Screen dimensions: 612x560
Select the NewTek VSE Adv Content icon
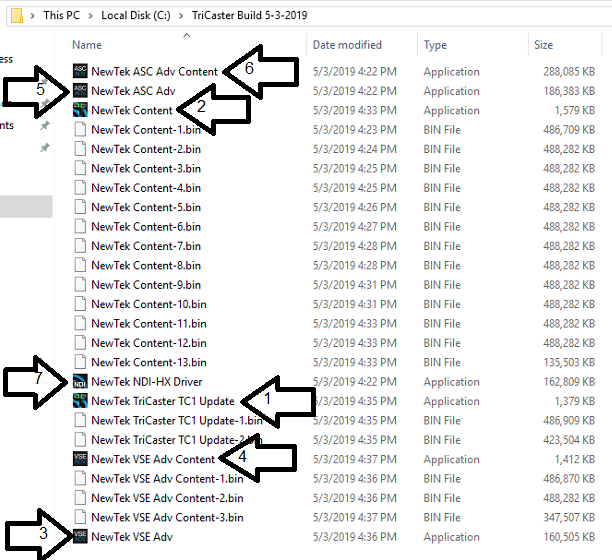point(80,459)
